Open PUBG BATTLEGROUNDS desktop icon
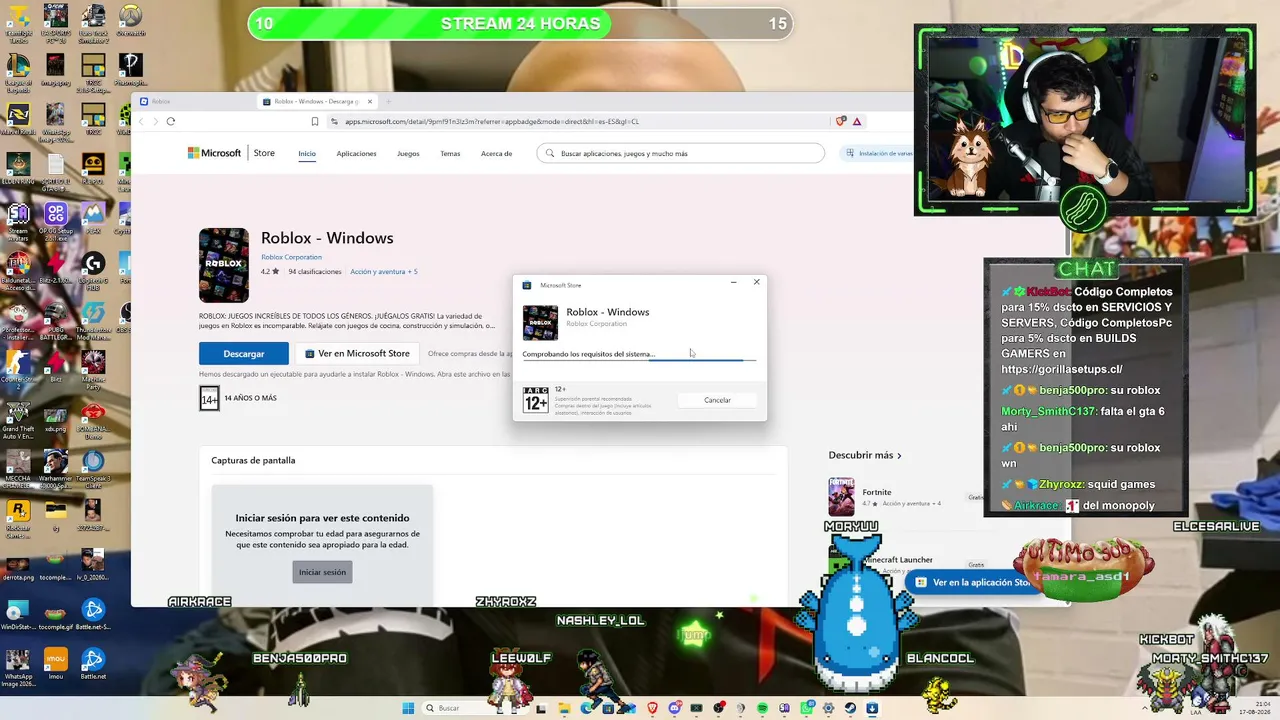 click(x=56, y=320)
